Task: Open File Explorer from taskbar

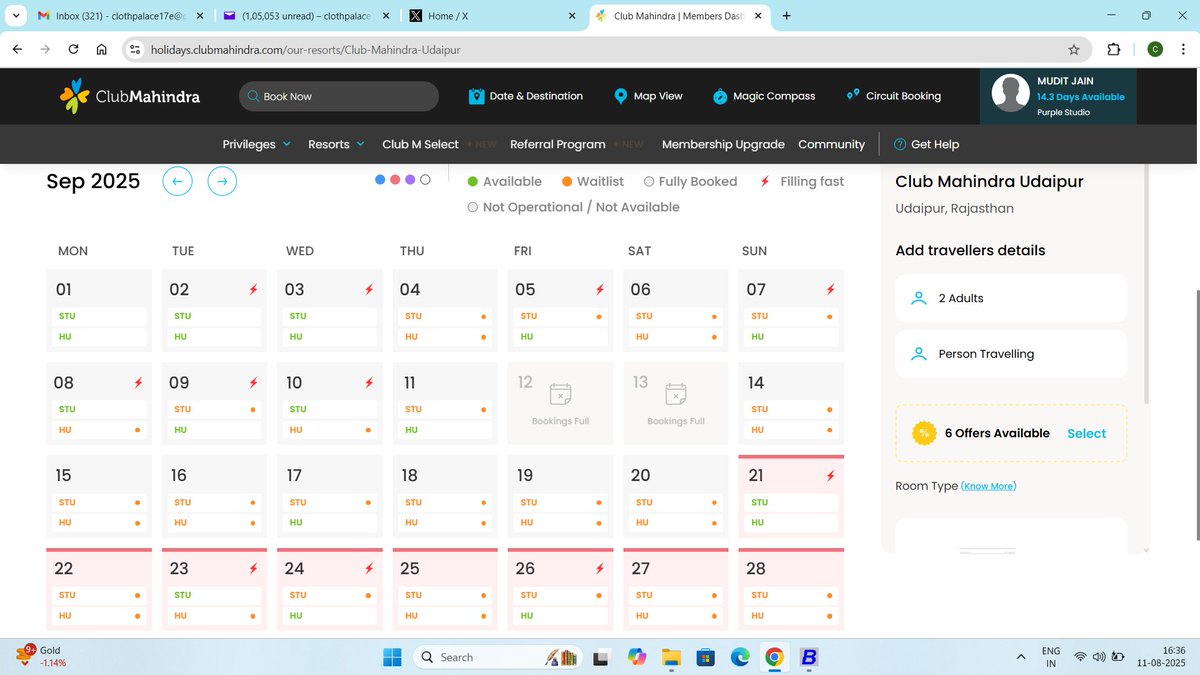Action: (671, 657)
